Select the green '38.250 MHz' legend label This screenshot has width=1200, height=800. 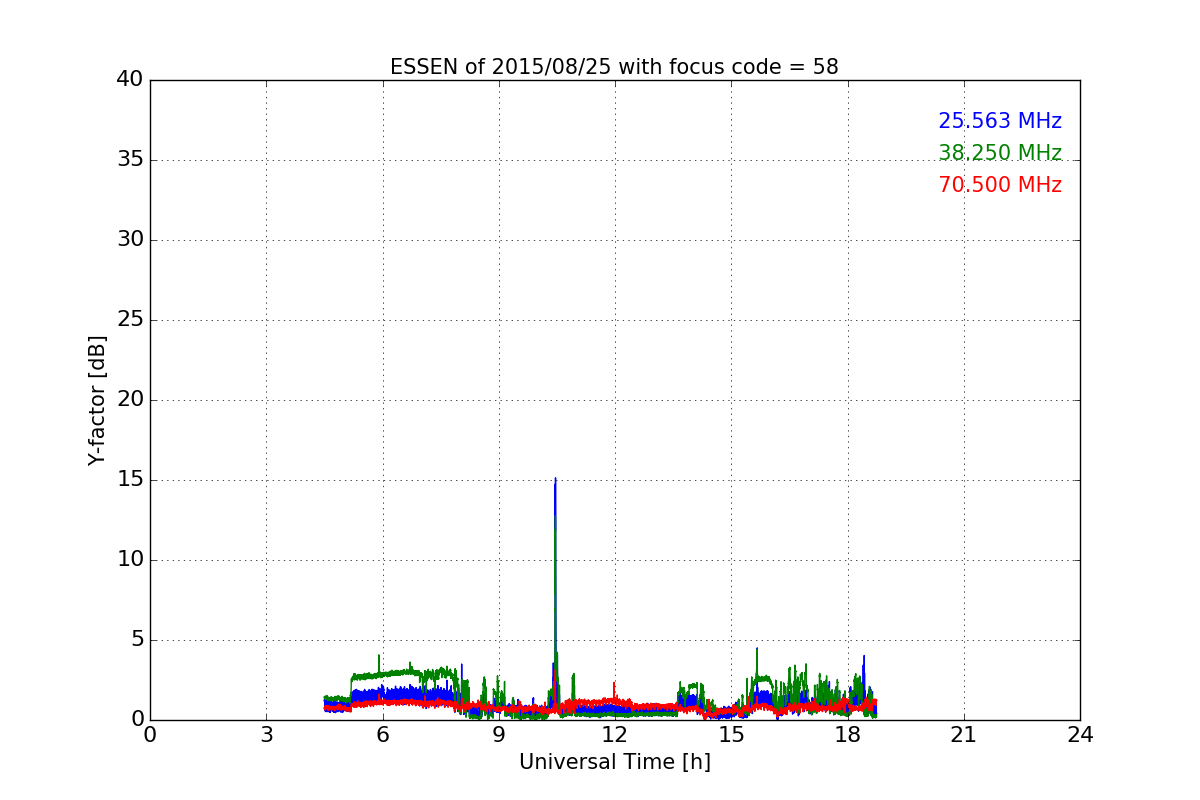point(1000,153)
